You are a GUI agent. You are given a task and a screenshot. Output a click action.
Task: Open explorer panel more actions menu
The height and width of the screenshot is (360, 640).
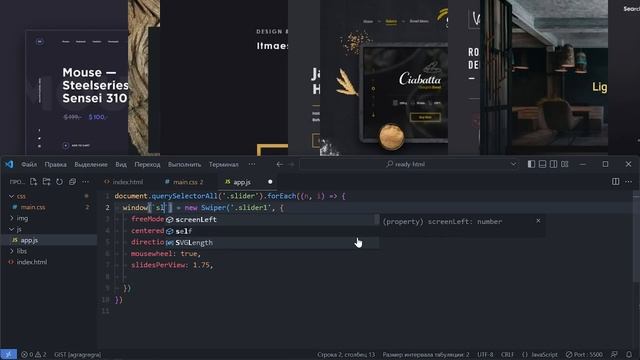coord(85,182)
